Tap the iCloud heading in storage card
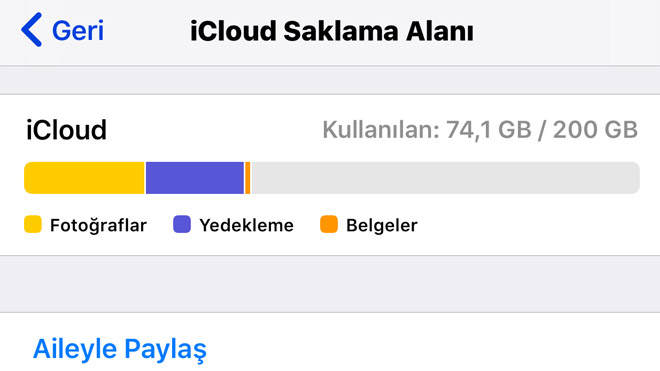This screenshot has height=371, width=660. [x=66, y=130]
